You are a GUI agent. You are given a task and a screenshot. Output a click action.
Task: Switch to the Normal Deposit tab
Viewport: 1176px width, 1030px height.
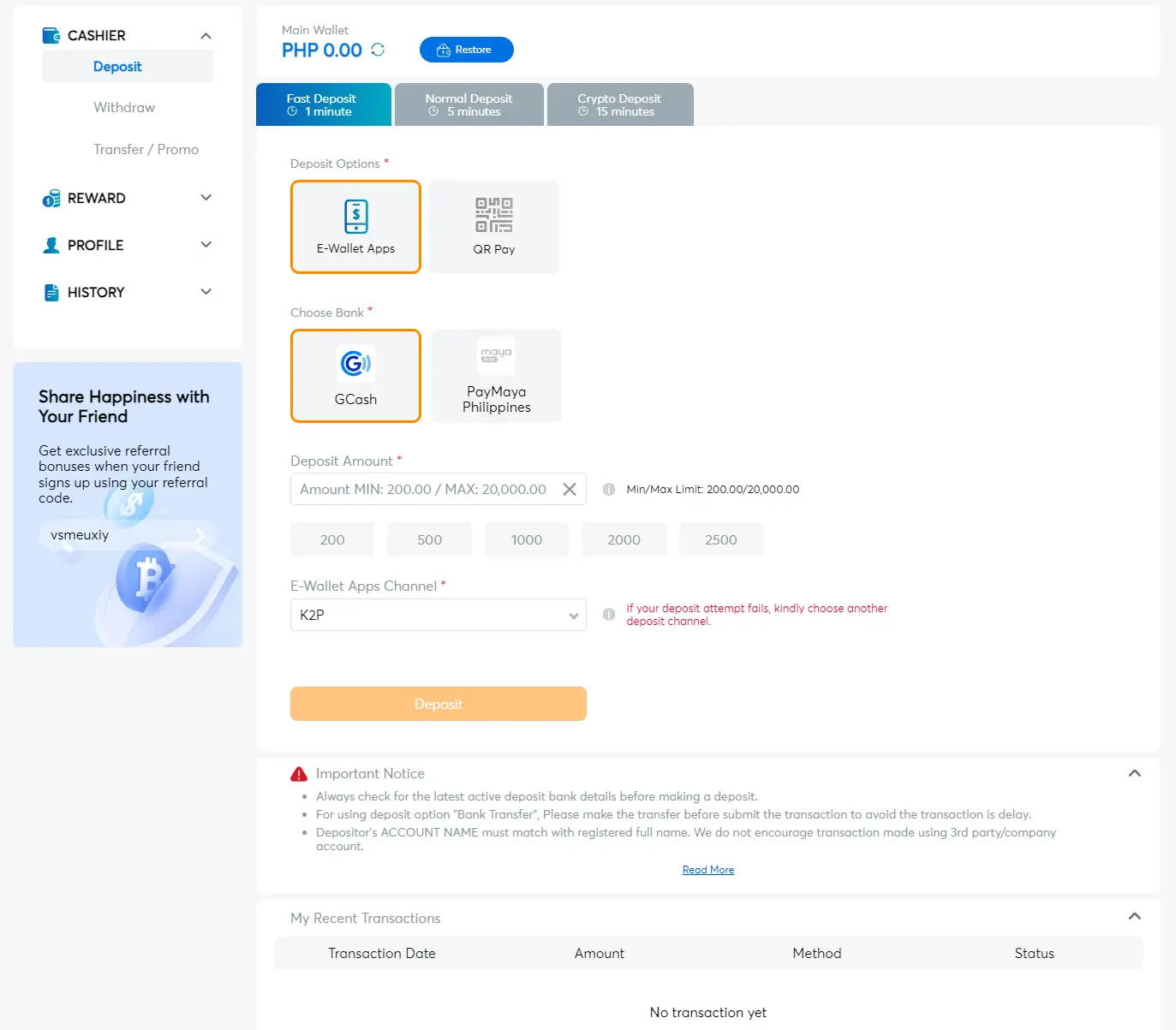tap(469, 104)
